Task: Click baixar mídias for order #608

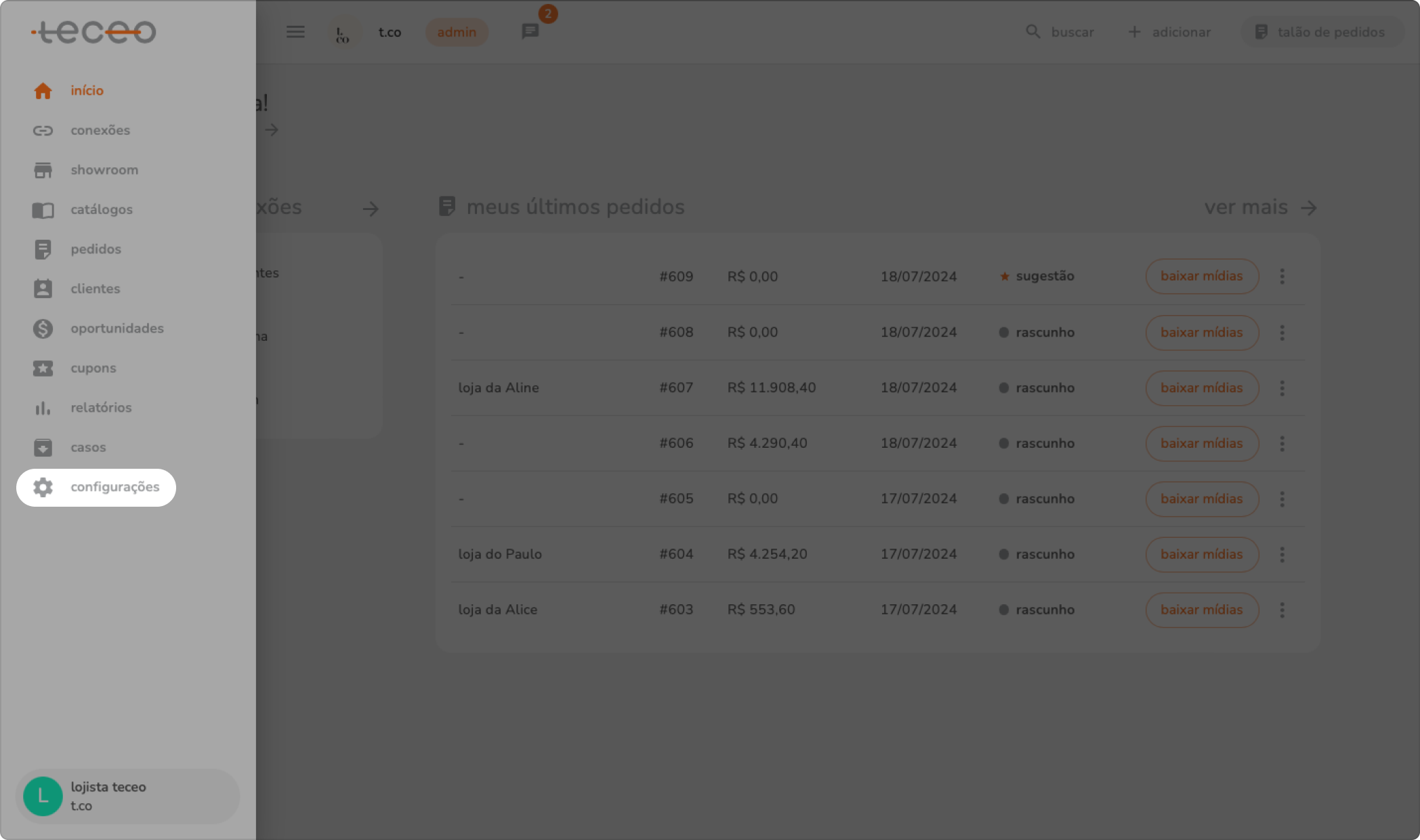Action: pyautogui.click(x=1201, y=333)
